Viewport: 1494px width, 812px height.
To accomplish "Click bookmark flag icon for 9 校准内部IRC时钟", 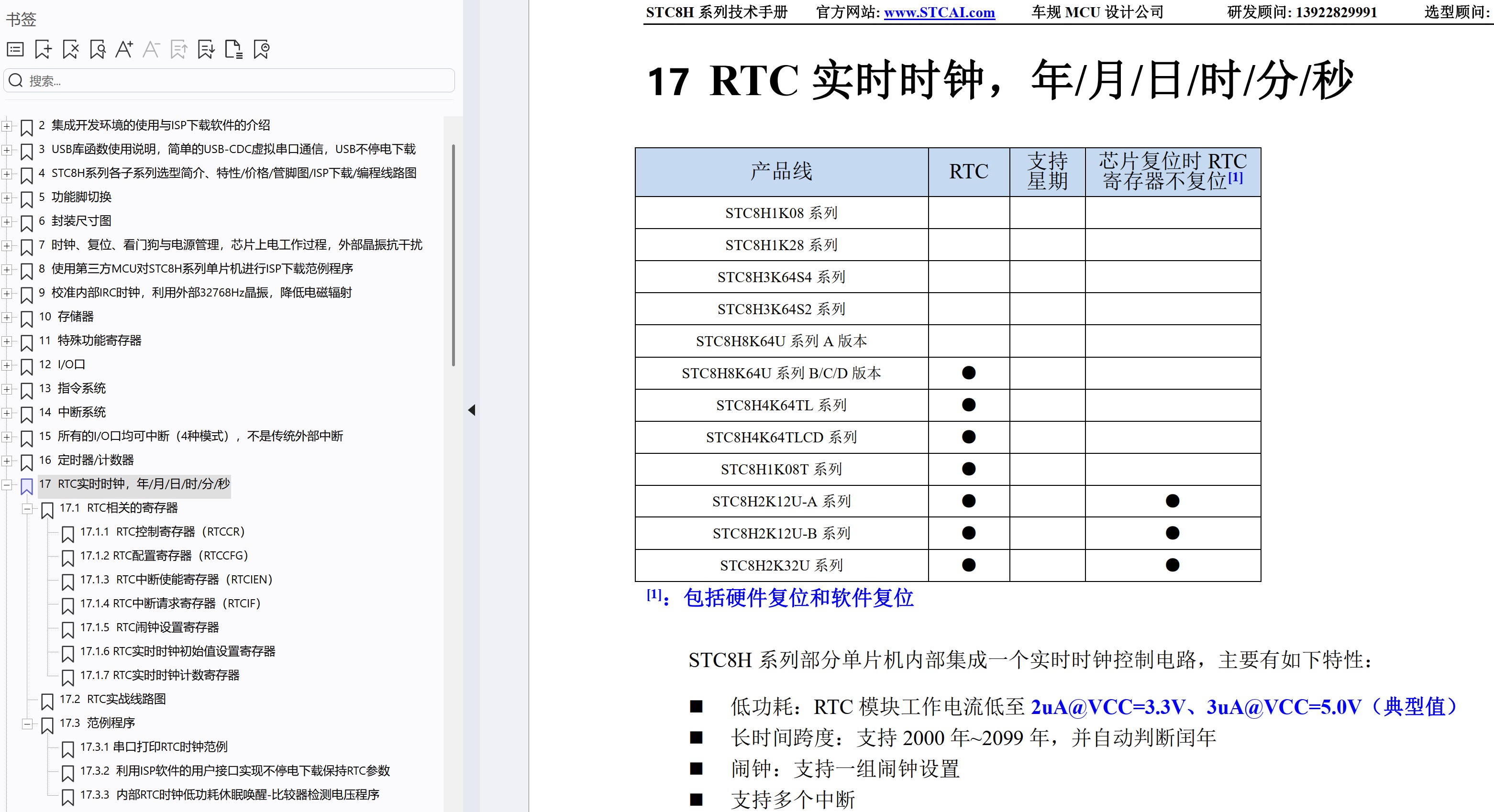I will (27, 295).
